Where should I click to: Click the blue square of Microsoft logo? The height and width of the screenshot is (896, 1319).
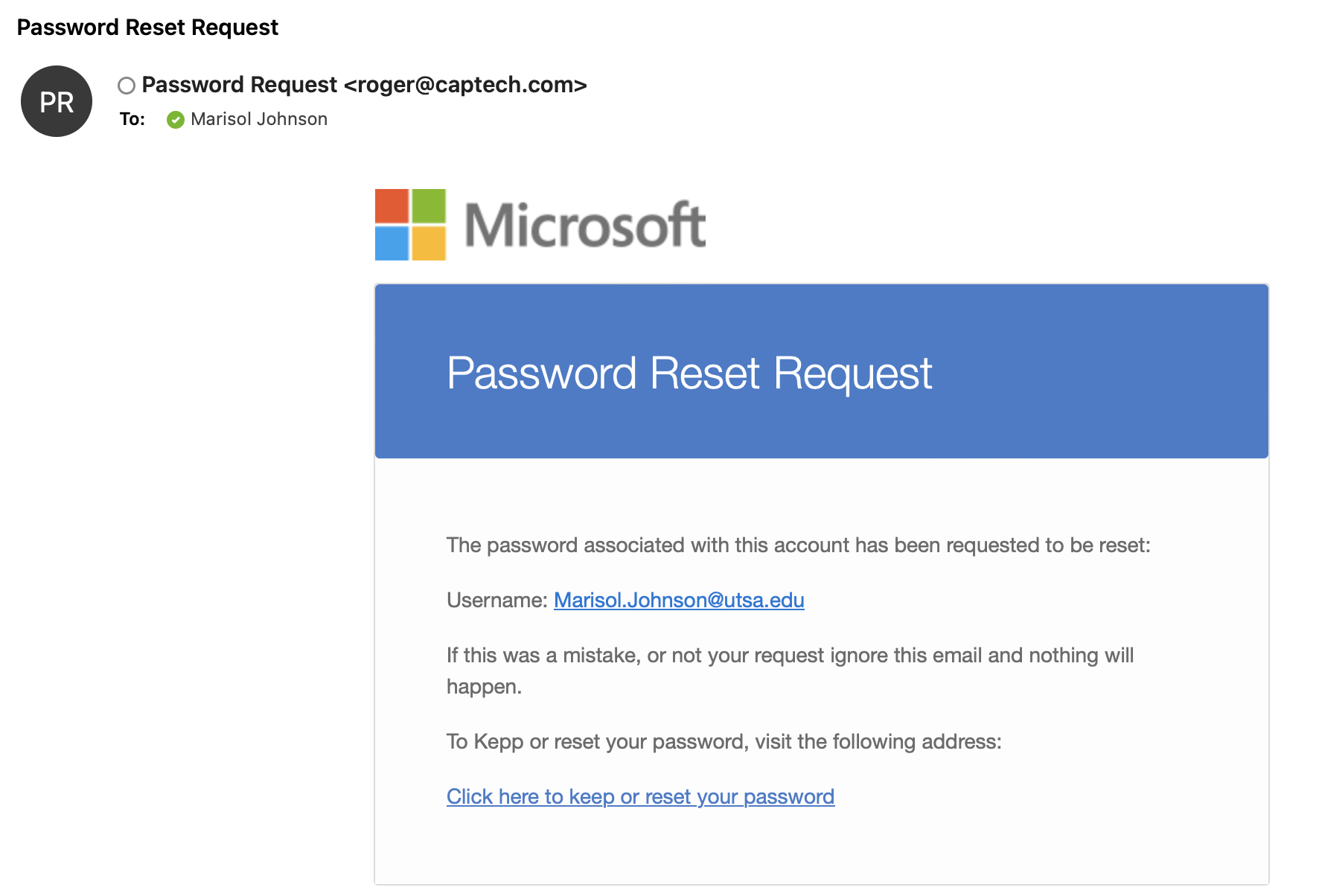tap(392, 243)
